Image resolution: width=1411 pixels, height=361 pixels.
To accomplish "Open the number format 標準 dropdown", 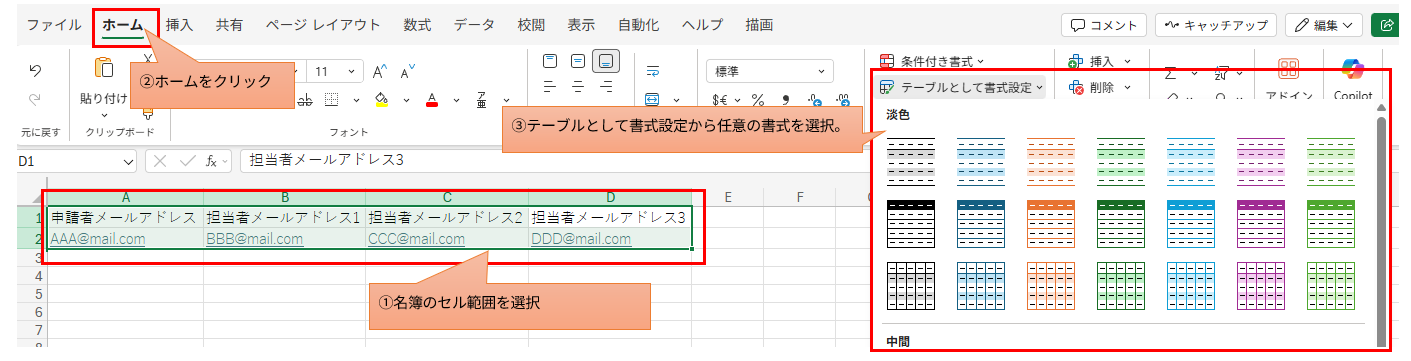I will pos(769,71).
